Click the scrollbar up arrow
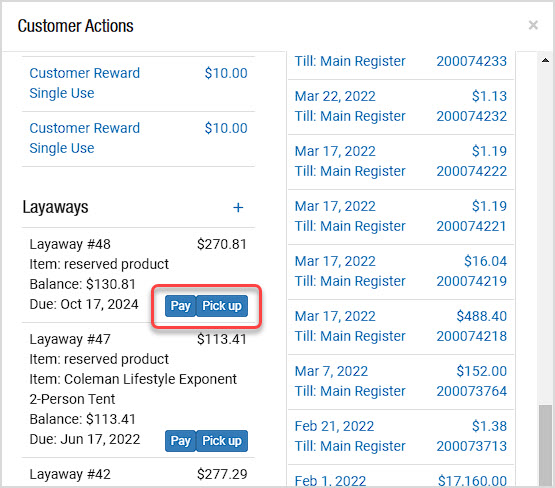555x488 pixels. [545, 60]
